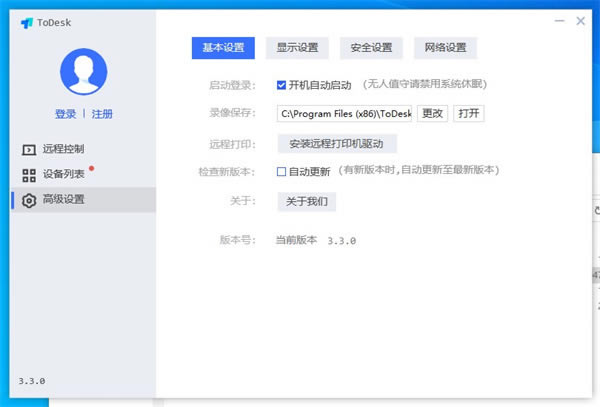The height and width of the screenshot is (407, 600).
Task: Uncheck the 开机自动启动 checkbox
Action: tap(281, 85)
